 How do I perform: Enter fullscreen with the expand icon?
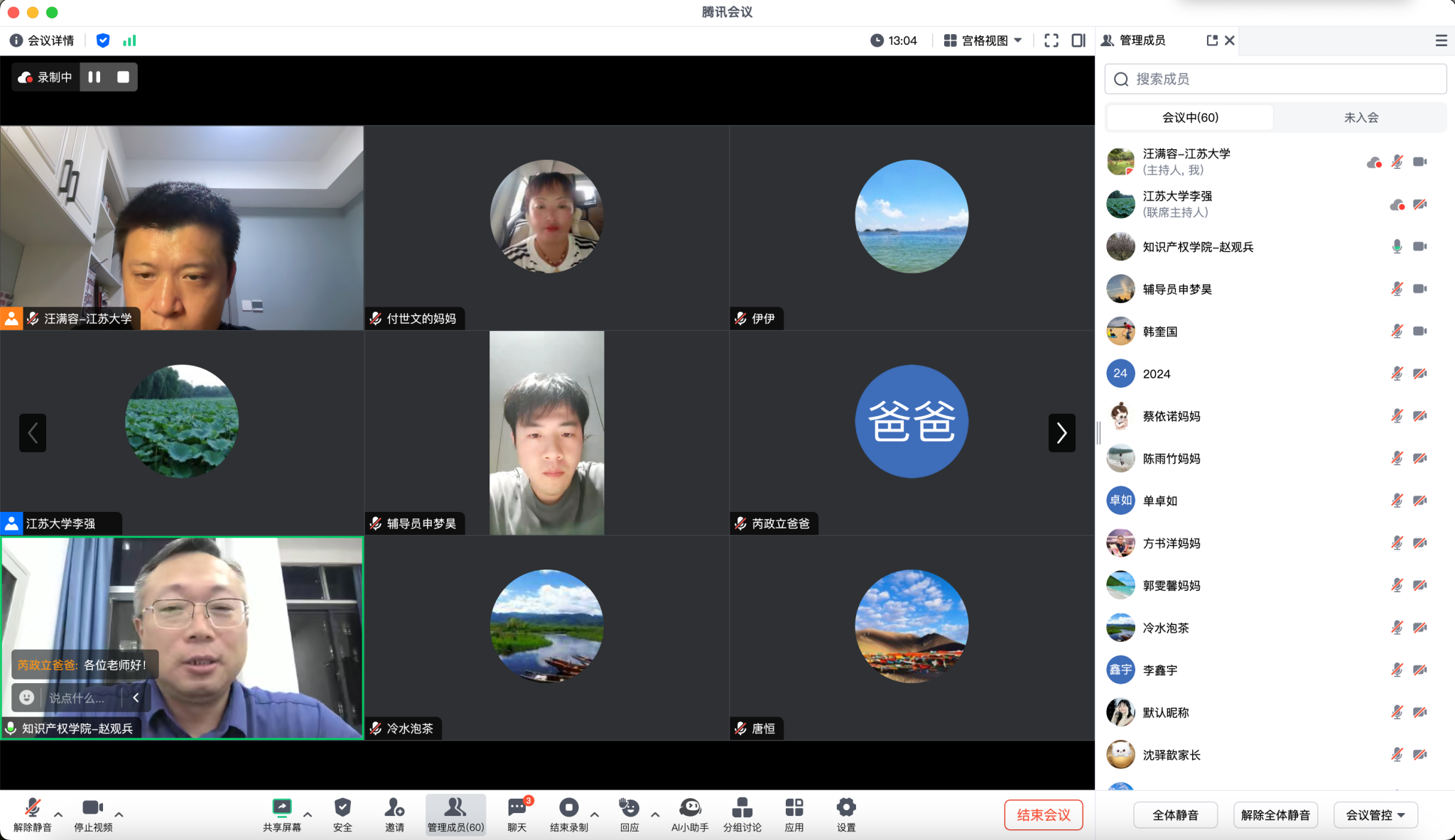point(1051,40)
